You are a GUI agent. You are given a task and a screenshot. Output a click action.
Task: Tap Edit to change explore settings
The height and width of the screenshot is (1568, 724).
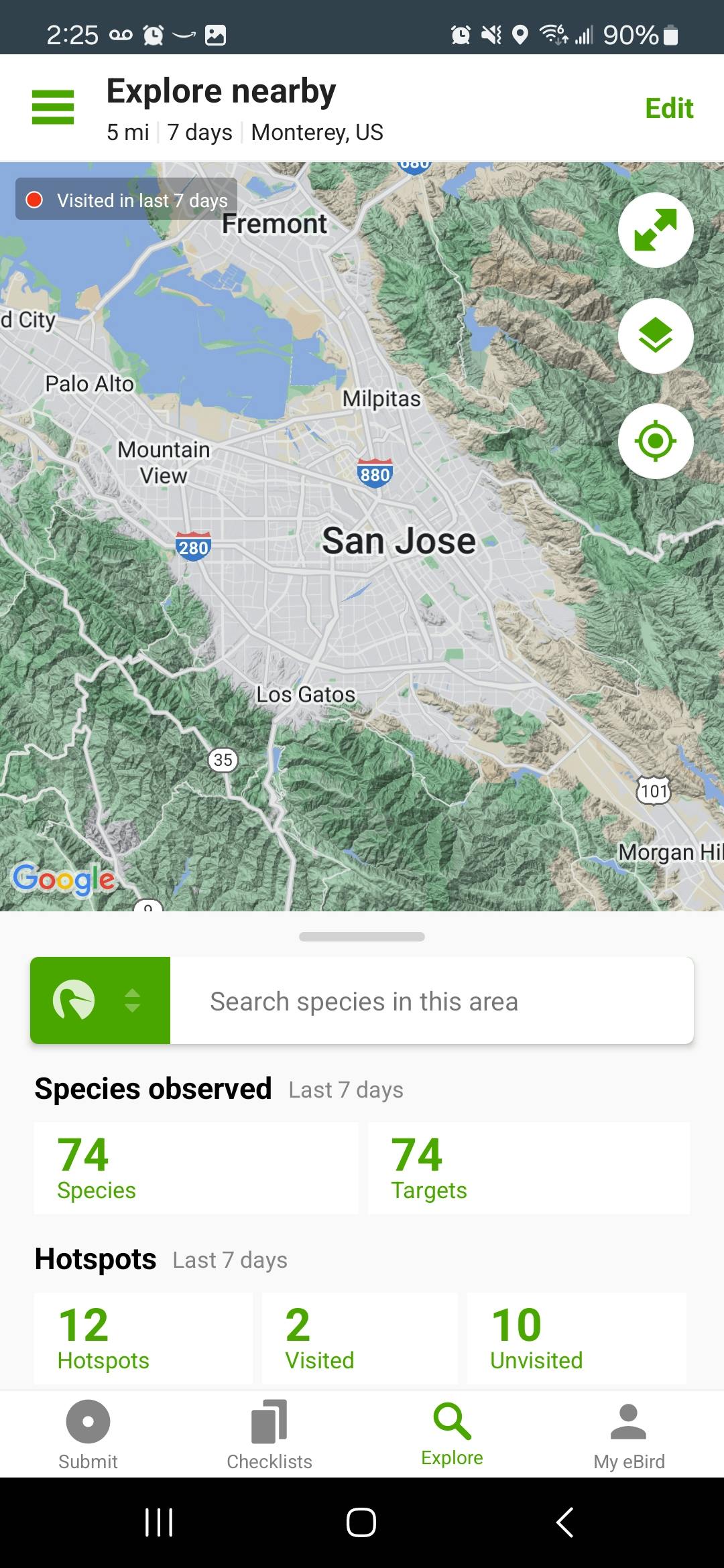668,109
